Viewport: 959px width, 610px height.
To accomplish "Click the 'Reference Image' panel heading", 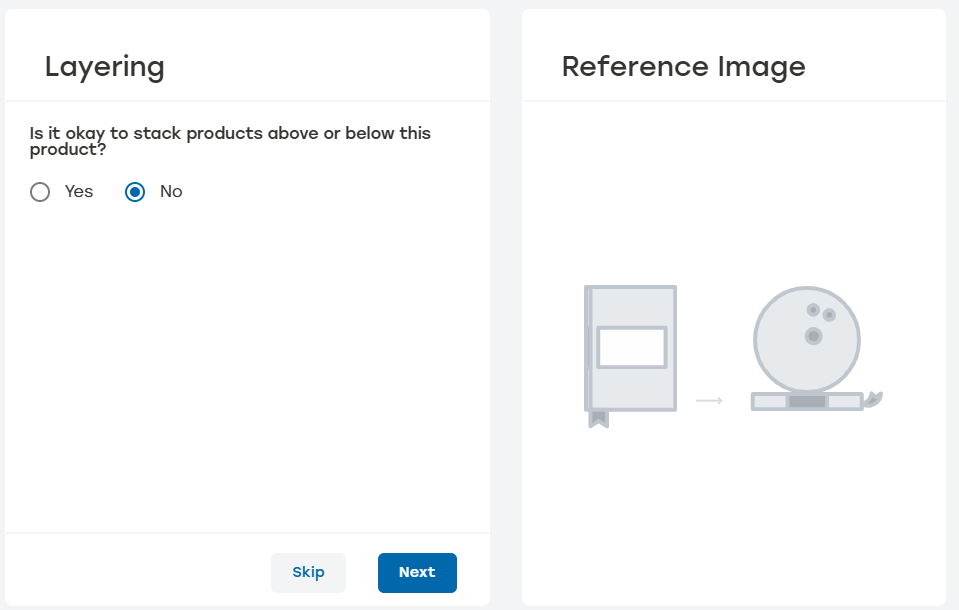I will coord(683,67).
